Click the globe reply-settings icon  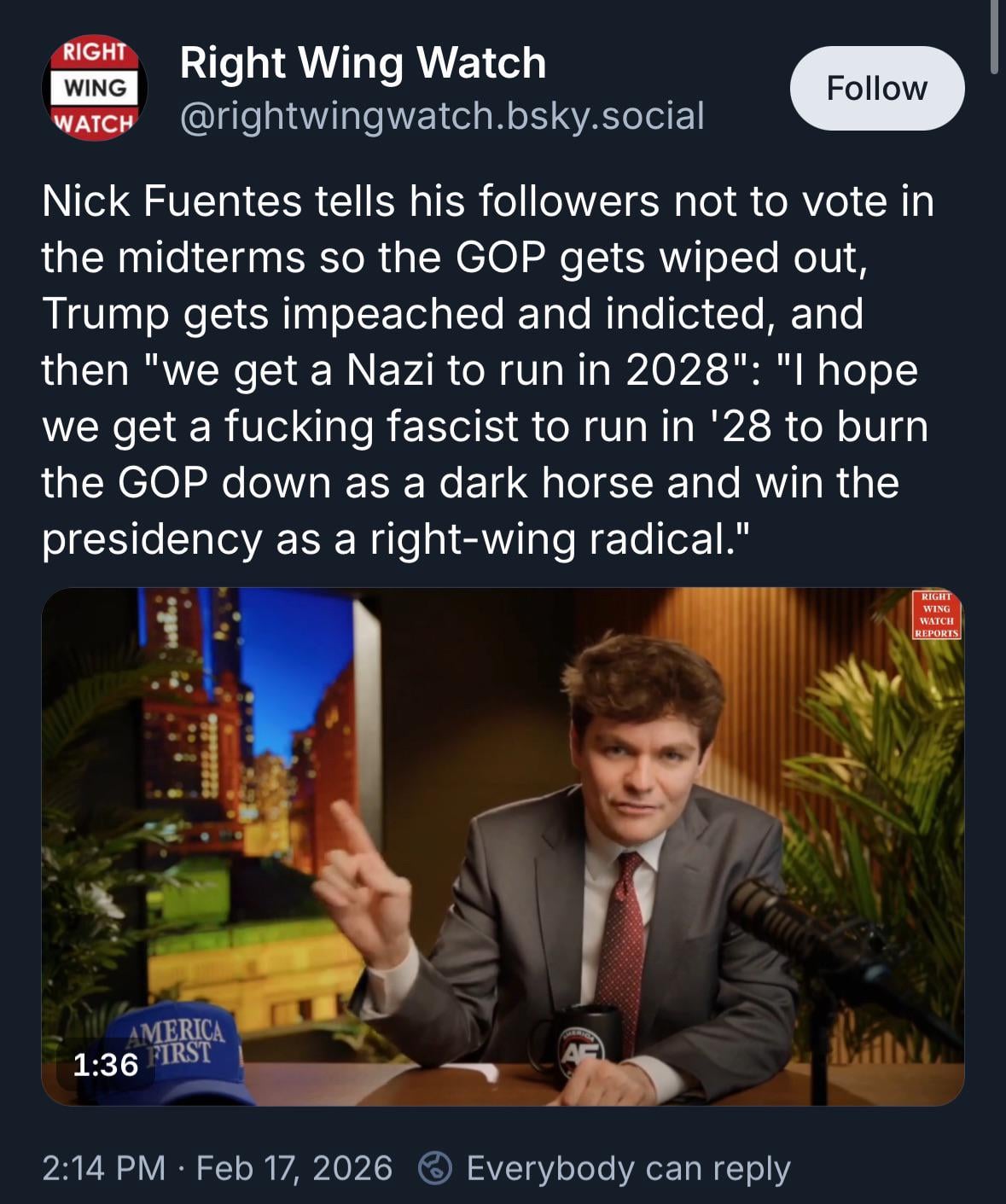pos(435,1167)
